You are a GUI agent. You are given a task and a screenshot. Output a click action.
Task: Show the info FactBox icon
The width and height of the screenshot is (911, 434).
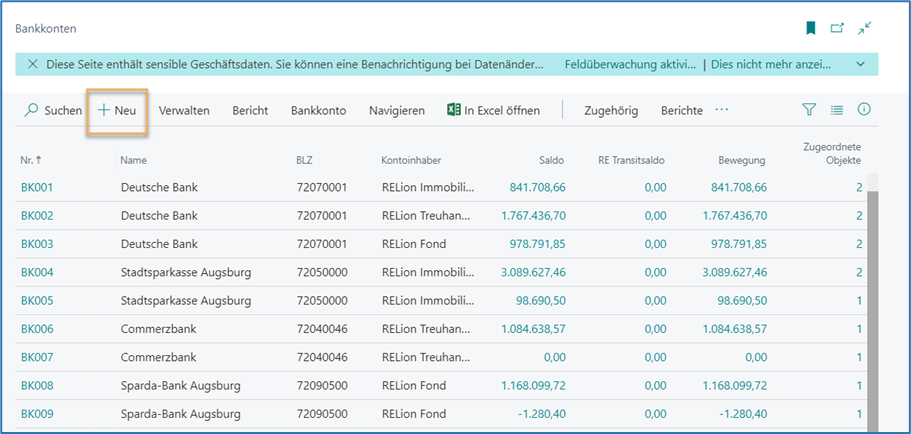(864, 110)
